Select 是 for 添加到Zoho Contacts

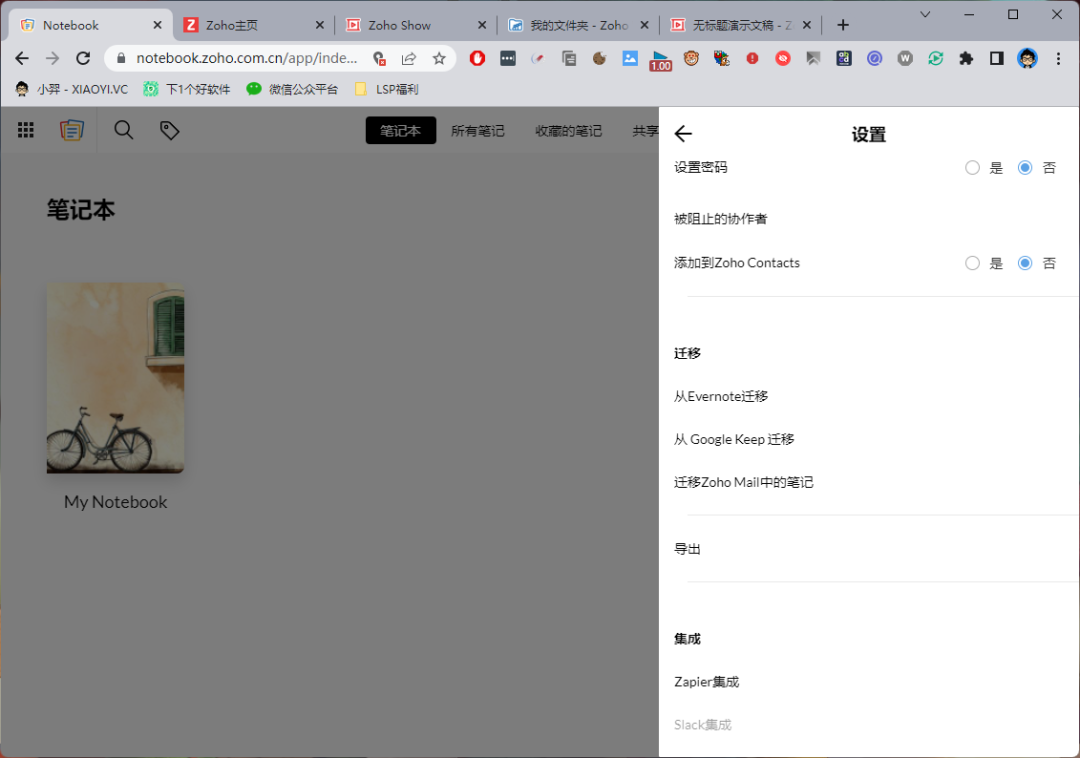click(972, 263)
